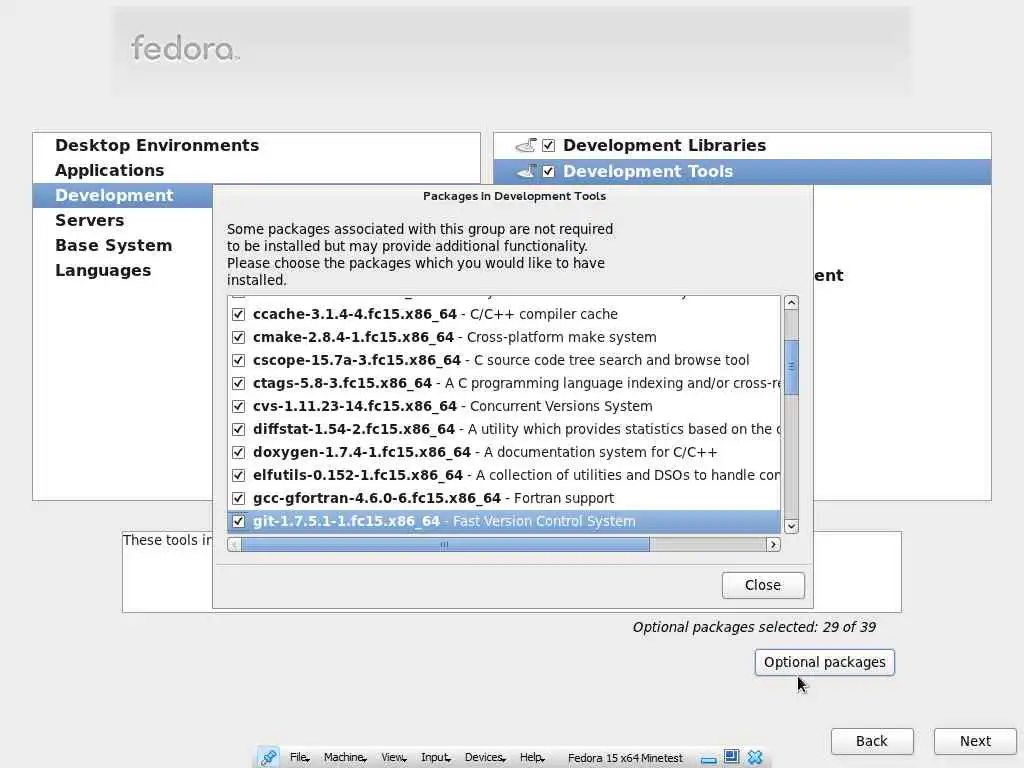Image resolution: width=1024 pixels, height=768 pixels.
Task: Click the package list scroll down arrow
Action: coord(792,526)
